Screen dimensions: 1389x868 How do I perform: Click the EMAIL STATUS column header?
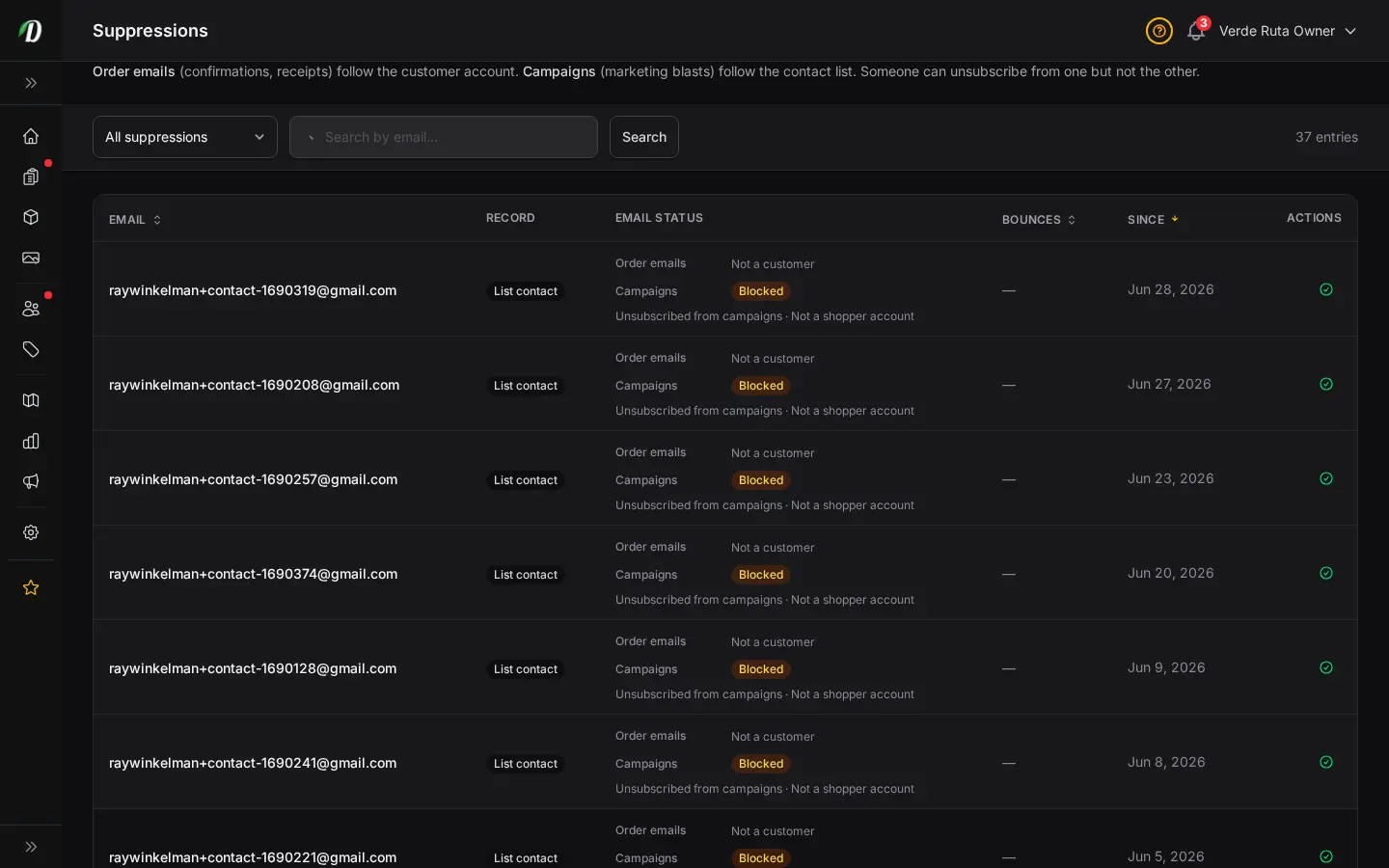point(659,218)
